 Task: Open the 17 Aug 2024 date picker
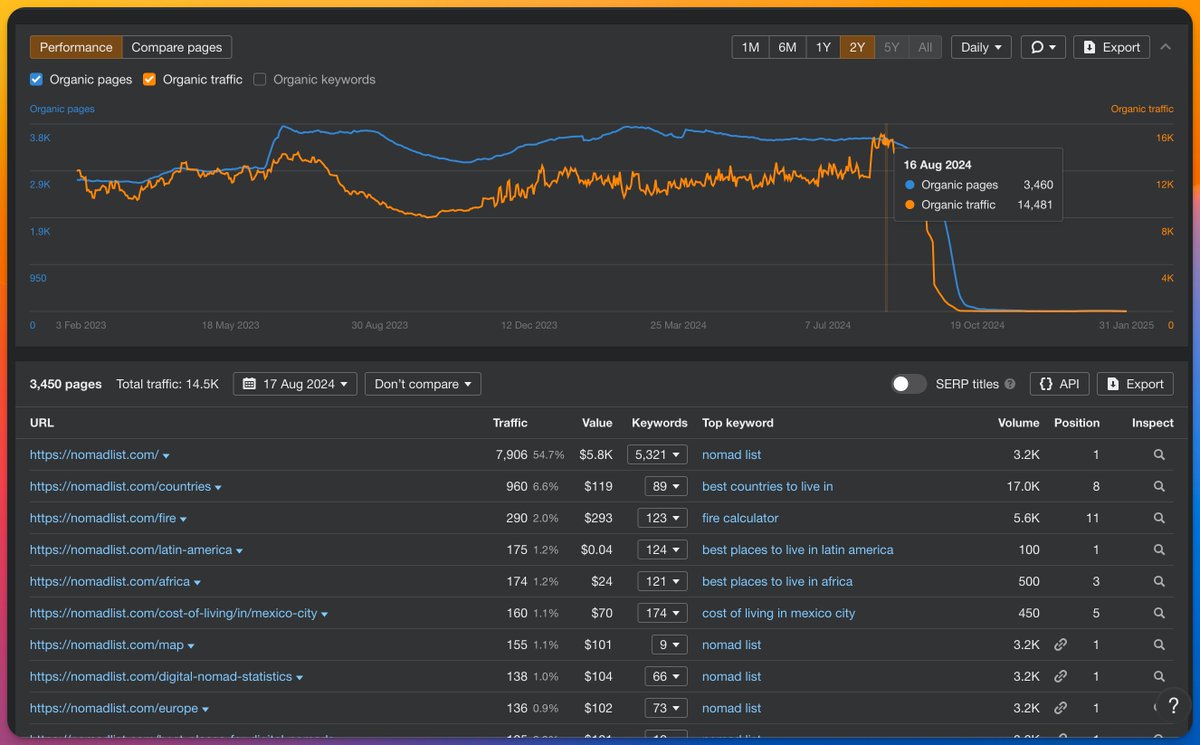point(295,384)
